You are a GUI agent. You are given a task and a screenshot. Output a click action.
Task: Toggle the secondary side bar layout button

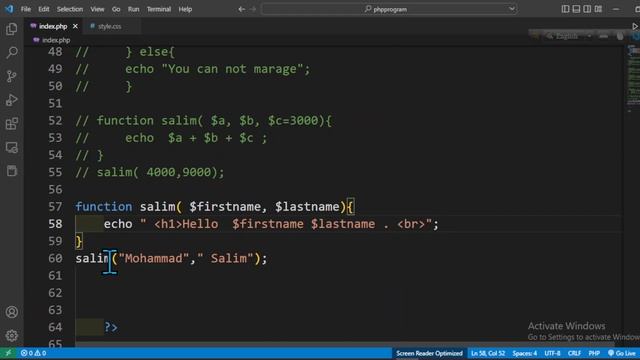587,9
